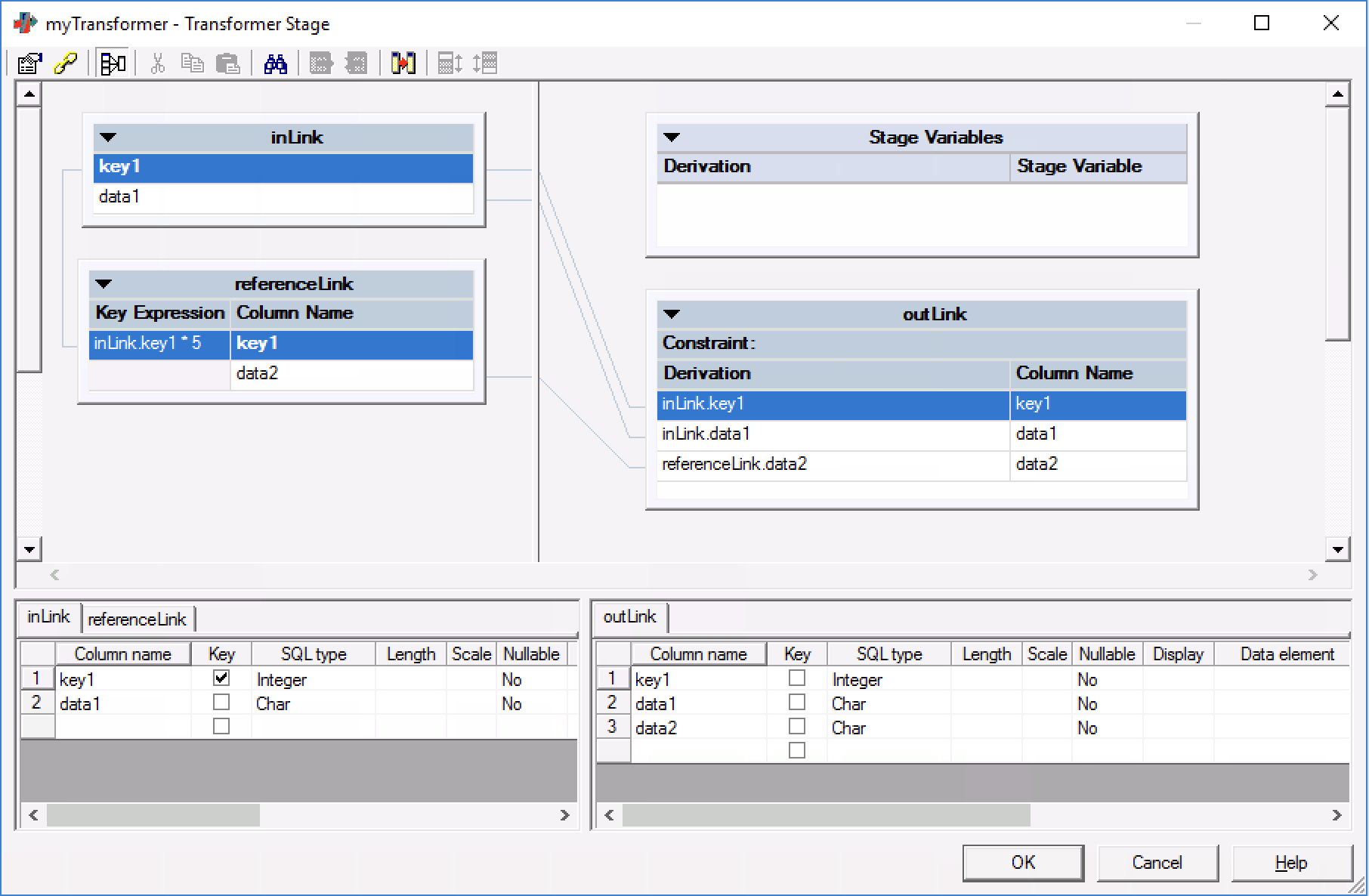1369x896 pixels.
Task: Uncheck the Key checkbox for inLink key1
Action: pyautogui.click(x=221, y=678)
